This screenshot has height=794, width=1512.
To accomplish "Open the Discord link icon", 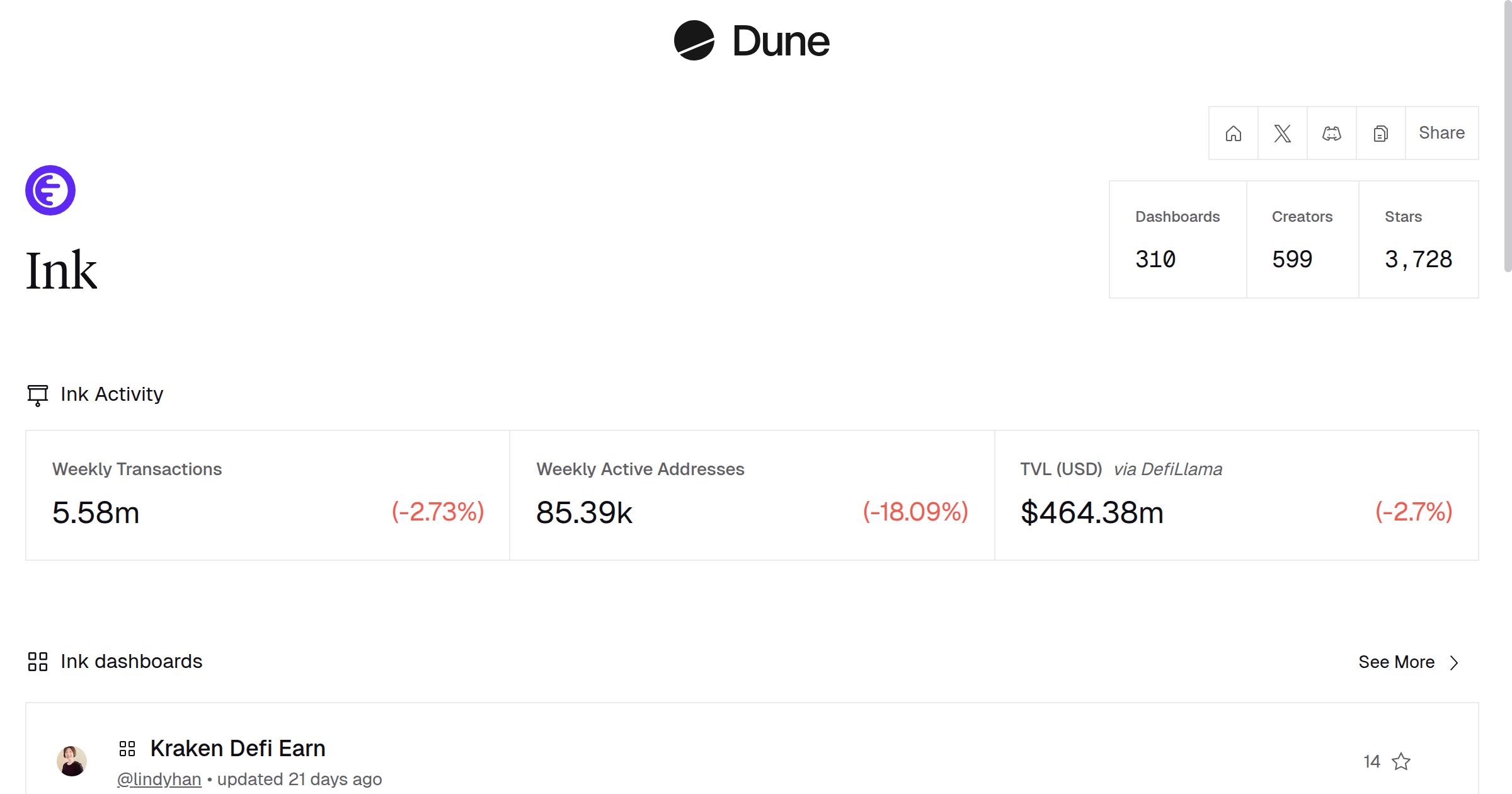I will point(1331,133).
